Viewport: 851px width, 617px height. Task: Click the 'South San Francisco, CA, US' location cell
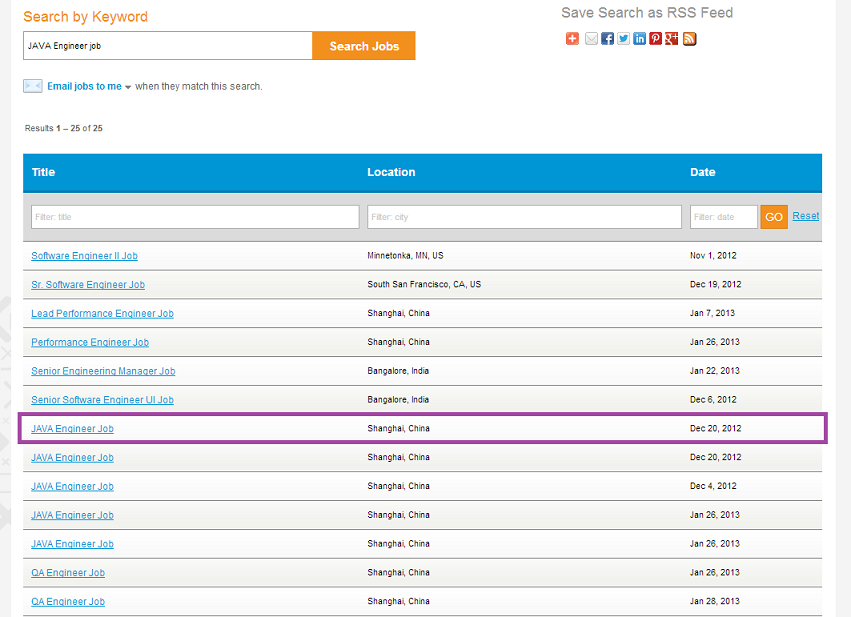click(424, 284)
